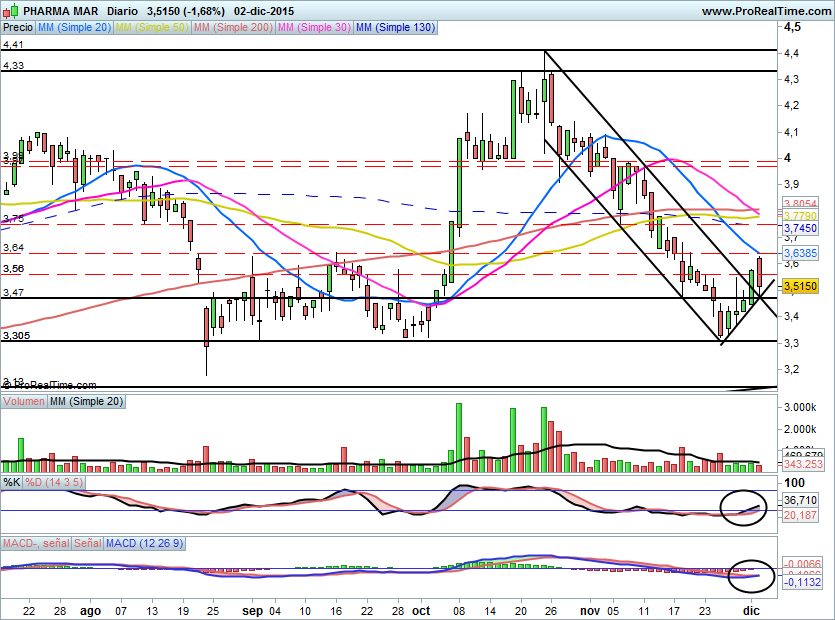Open the MM (Simple 50) label
The width and height of the screenshot is (835, 620).
[x=152, y=27]
